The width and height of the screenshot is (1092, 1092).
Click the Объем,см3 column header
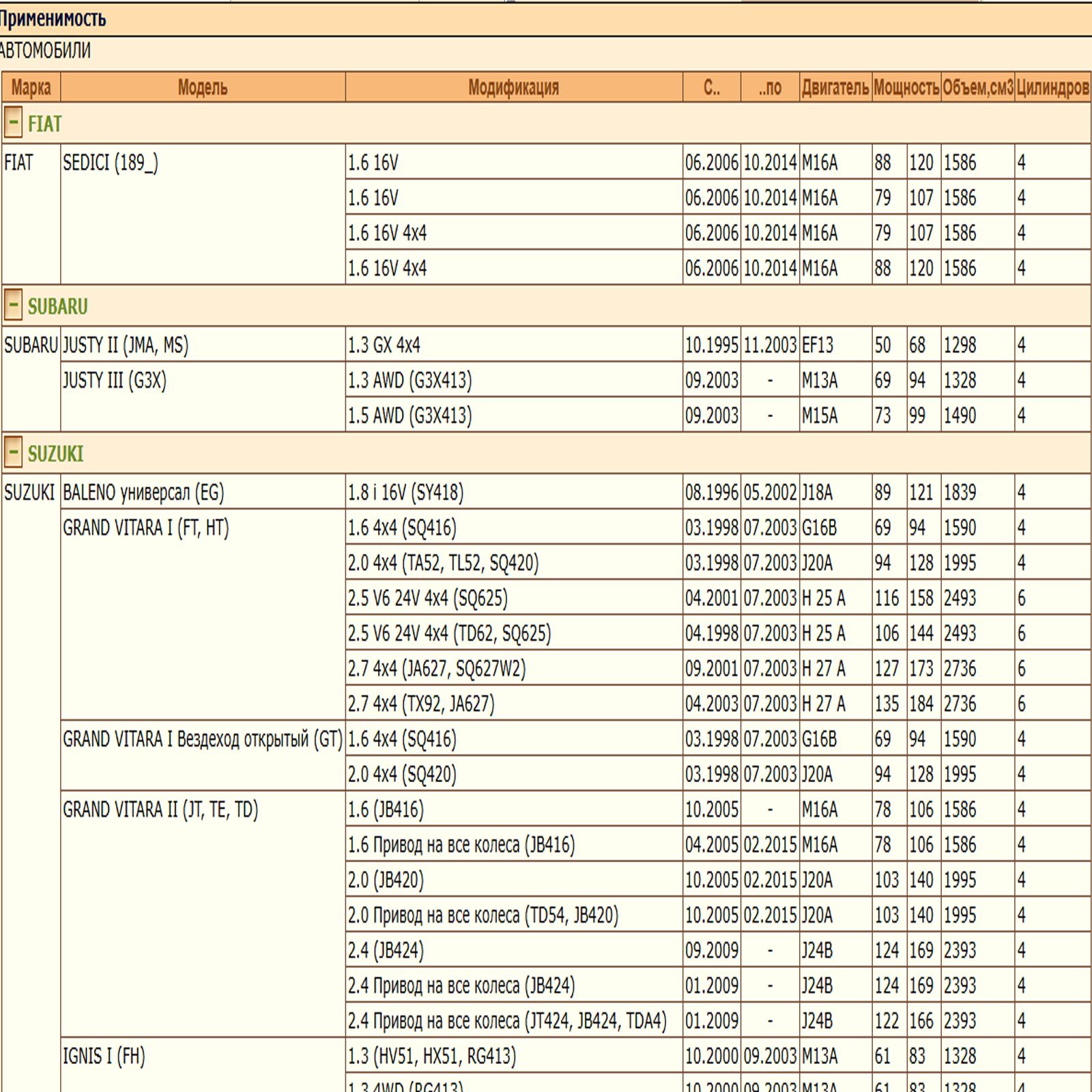[977, 87]
